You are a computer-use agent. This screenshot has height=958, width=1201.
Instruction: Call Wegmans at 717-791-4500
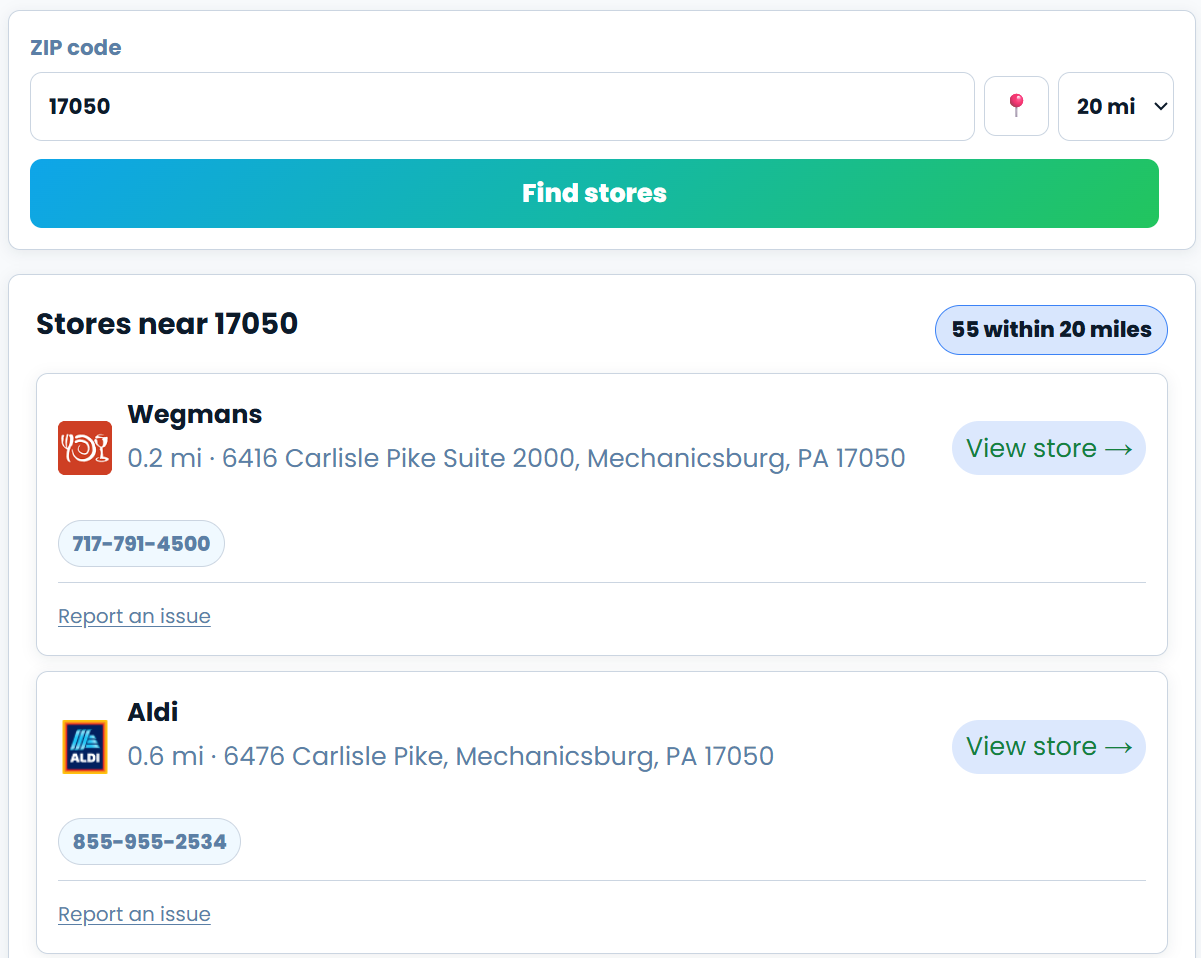pos(141,544)
